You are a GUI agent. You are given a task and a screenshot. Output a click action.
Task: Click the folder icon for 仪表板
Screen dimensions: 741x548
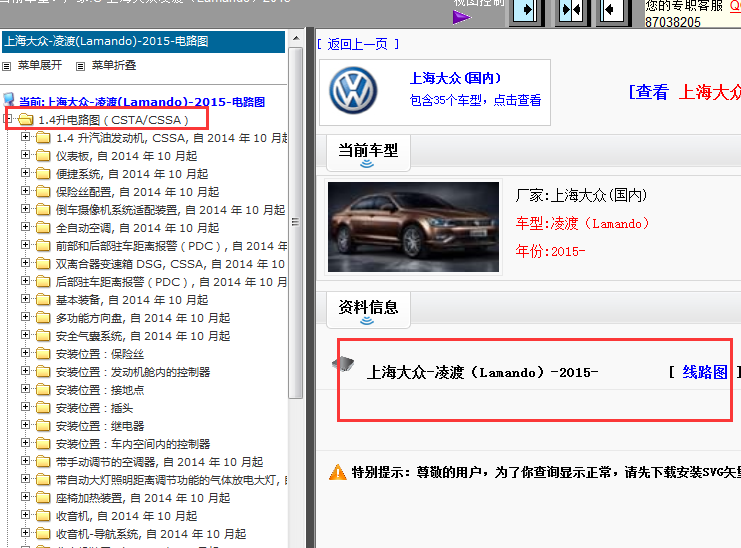(43, 155)
